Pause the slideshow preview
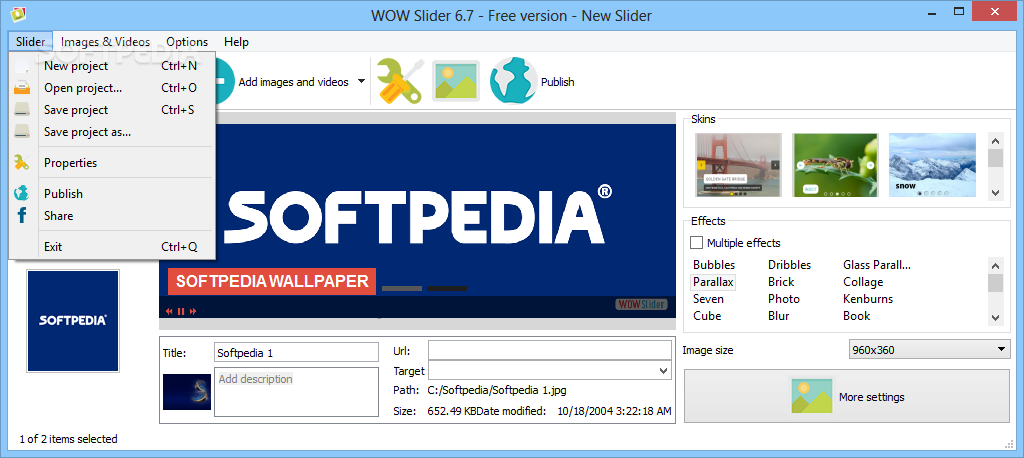The height and width of the screenshot is (458, 1024). tap(182, 311)
